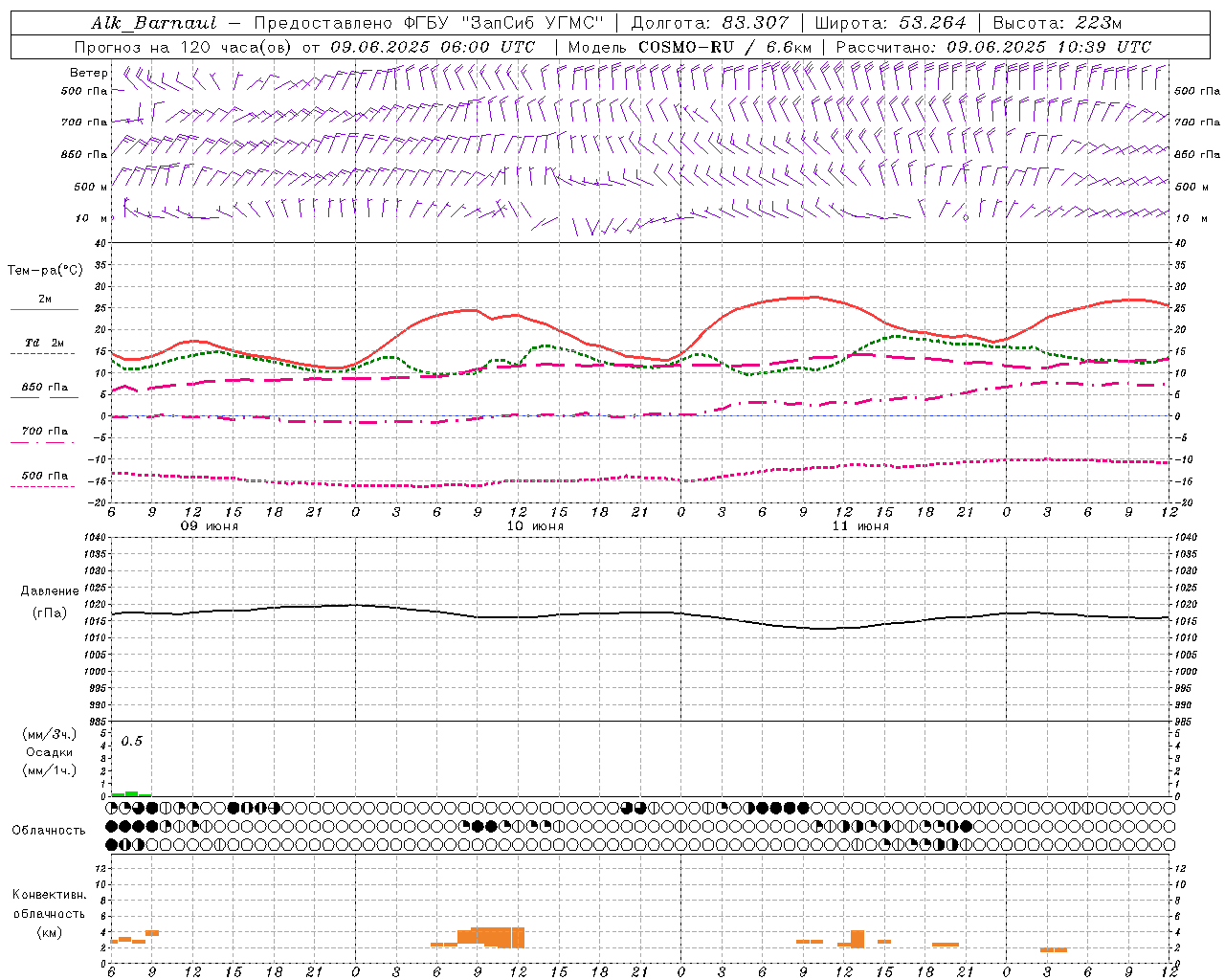Click the solid-line '2м' temperature legend entry

click(44, 300)
